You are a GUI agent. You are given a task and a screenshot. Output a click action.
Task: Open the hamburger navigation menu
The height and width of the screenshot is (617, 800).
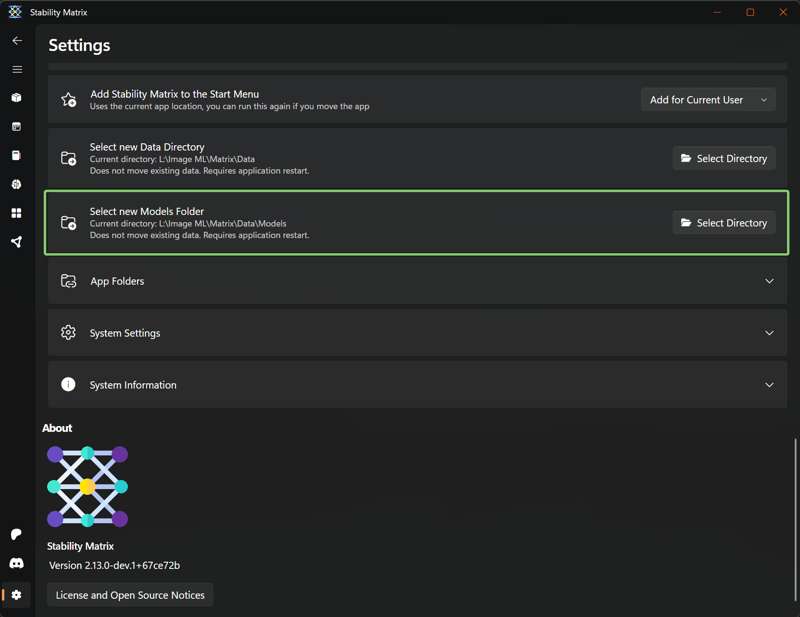17,70
